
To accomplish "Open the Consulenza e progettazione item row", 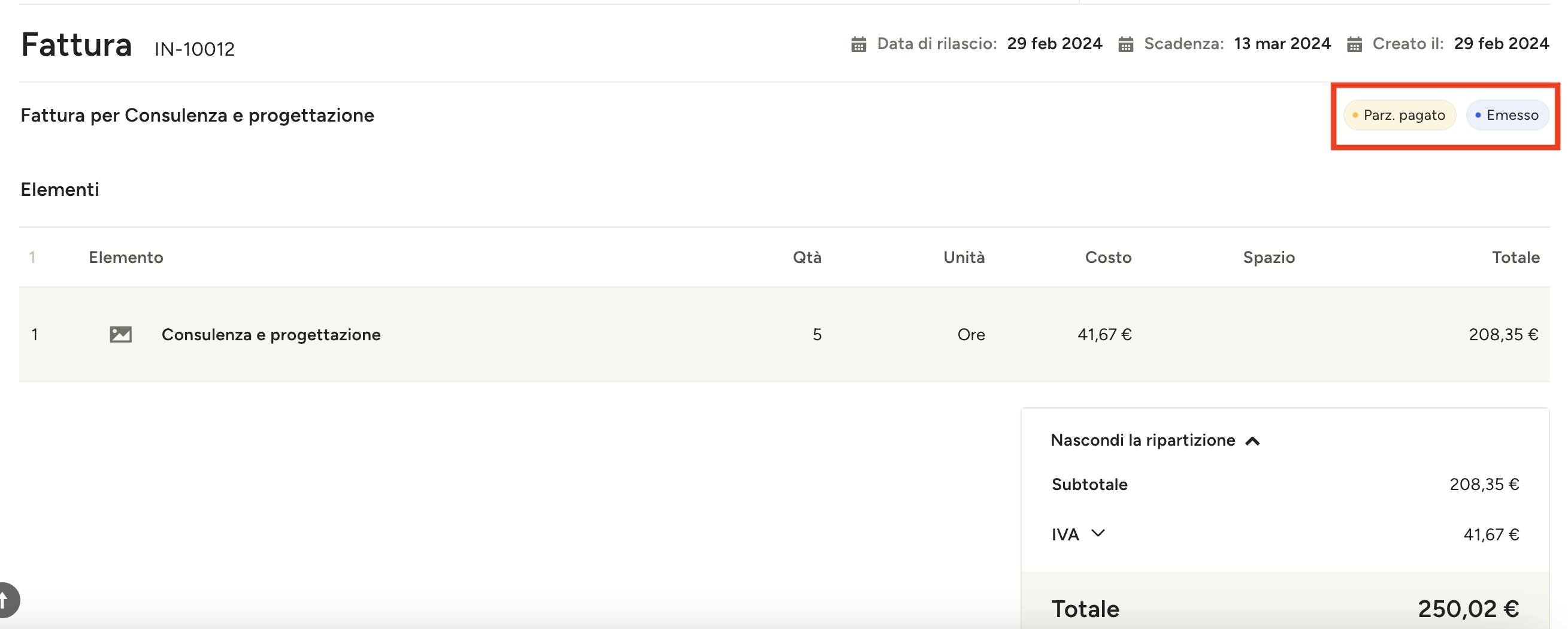I will tap(784, 334).
